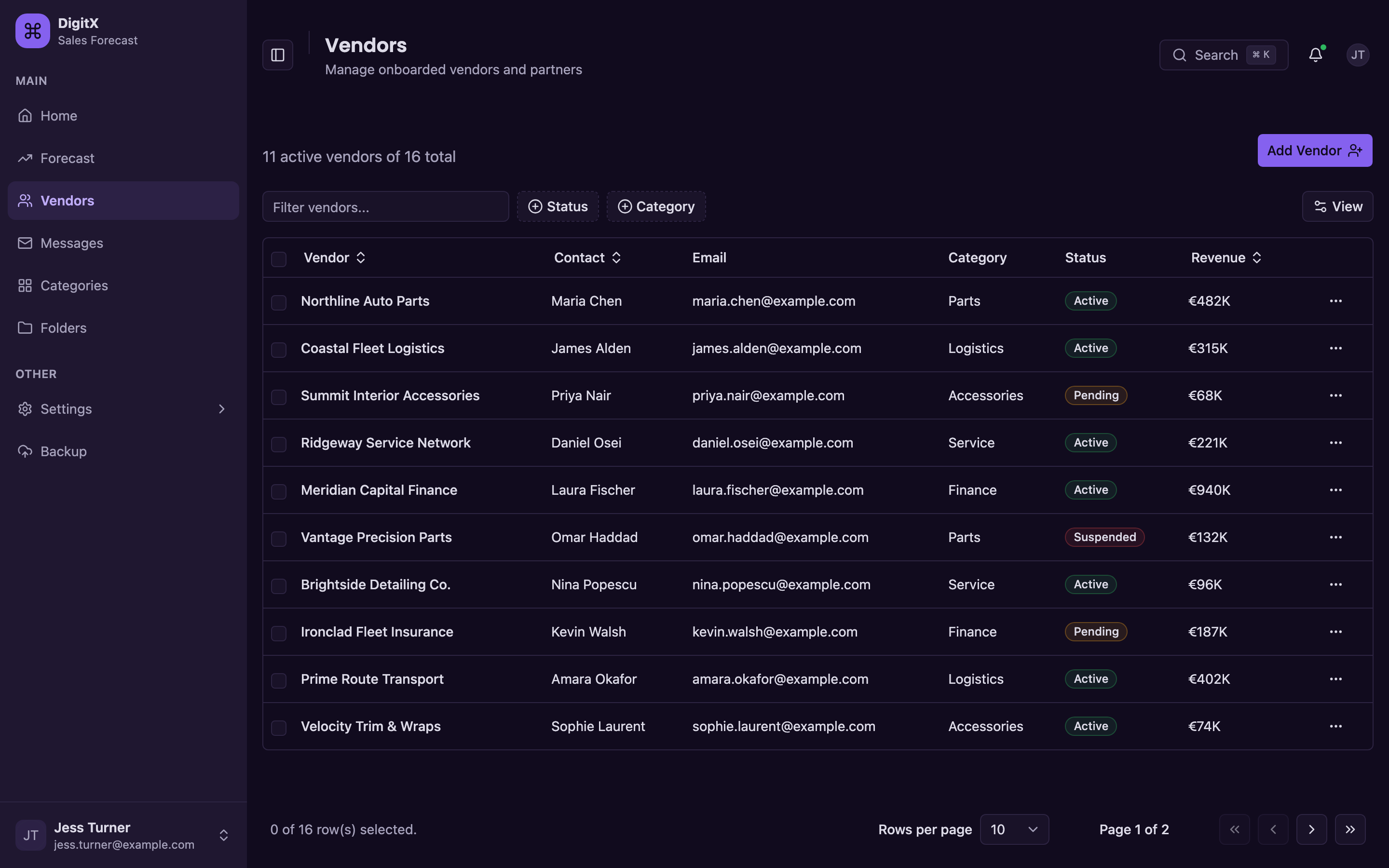1389x868 pixels.
Task: Open the Category filter dropdown
Action: [x=656, y=207]
